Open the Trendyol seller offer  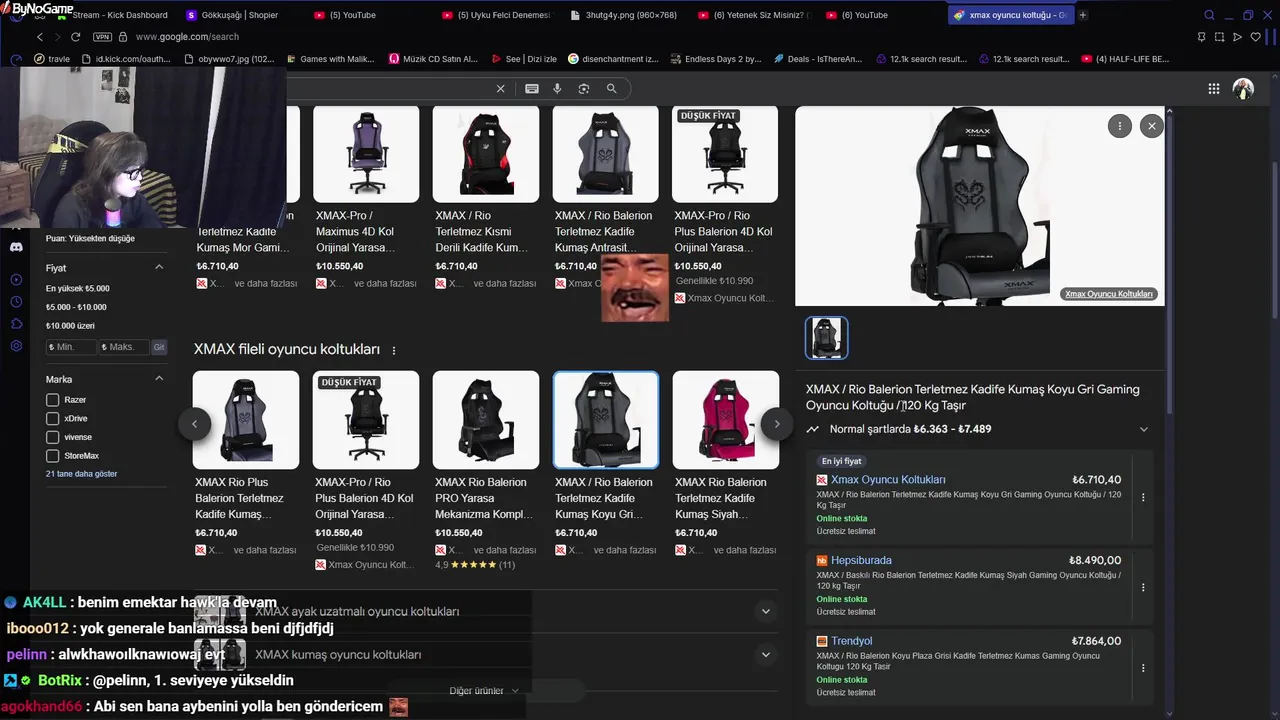point(851,641)
